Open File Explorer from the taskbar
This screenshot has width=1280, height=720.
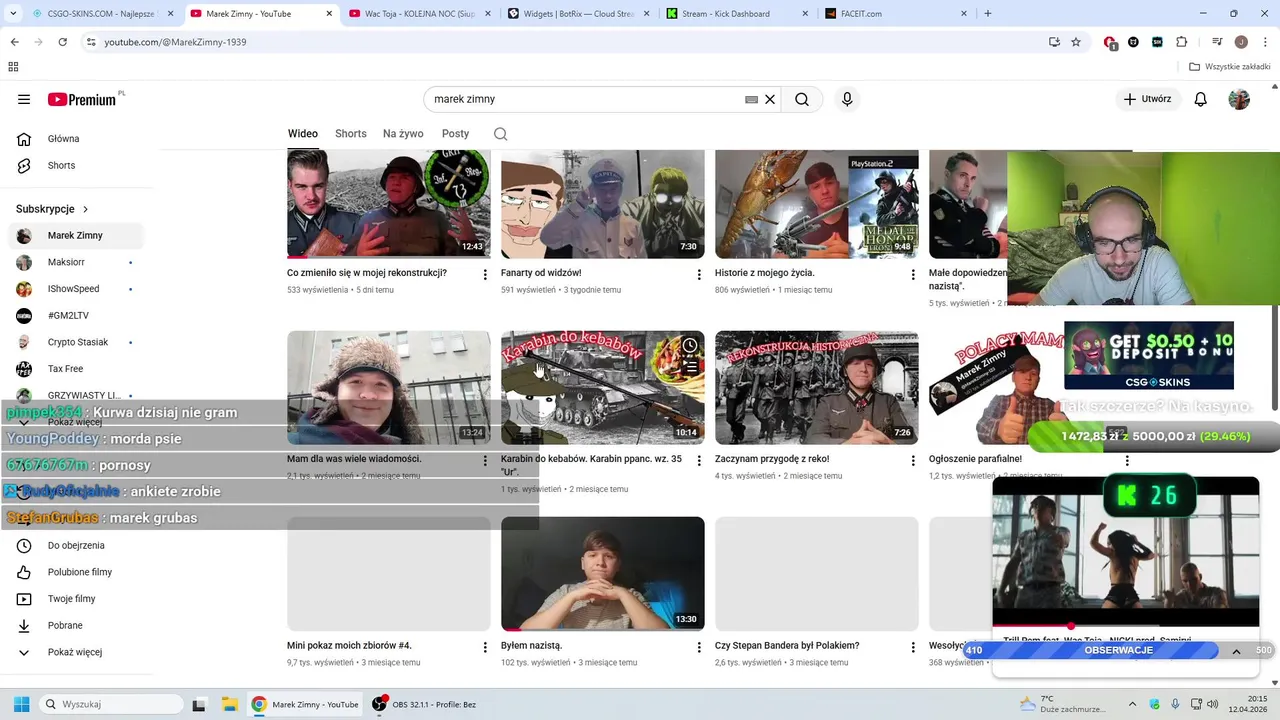(x=228, y=704)
